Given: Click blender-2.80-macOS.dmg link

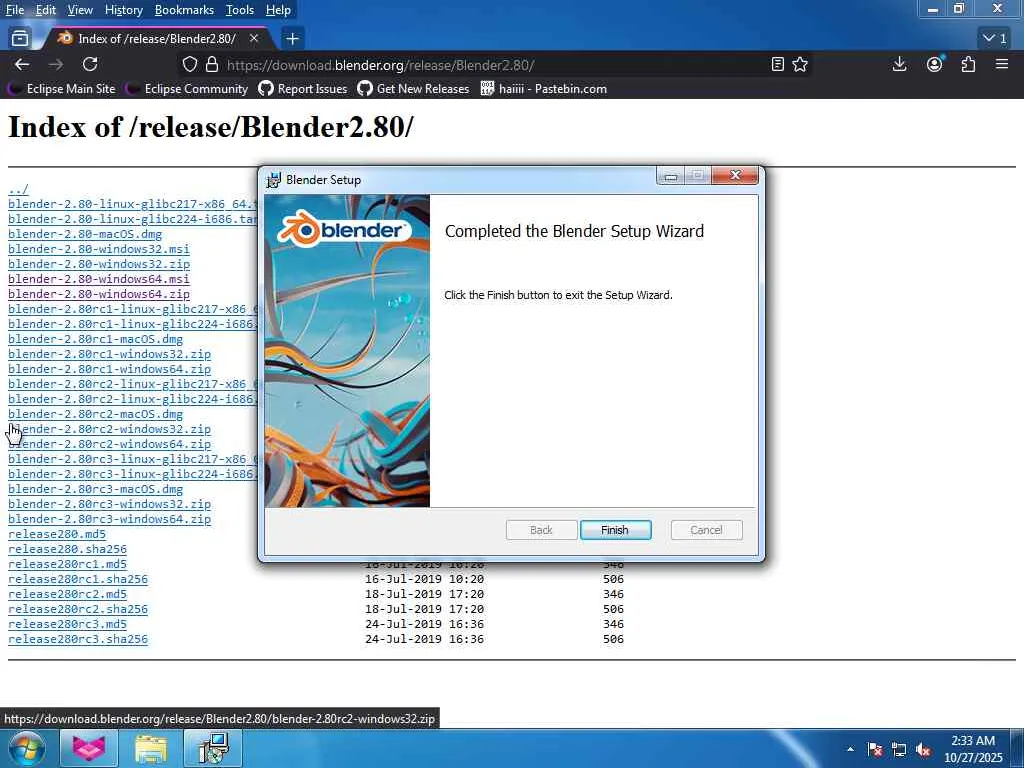Looking at the screenshot, I should pos(85,234).
